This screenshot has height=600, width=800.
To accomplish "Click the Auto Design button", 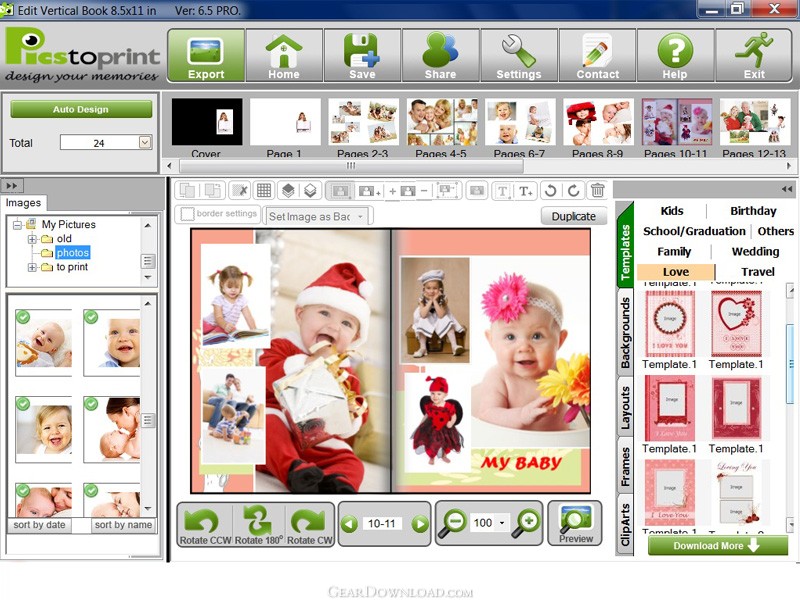I will pyautogui.click(x=81, y=109).
